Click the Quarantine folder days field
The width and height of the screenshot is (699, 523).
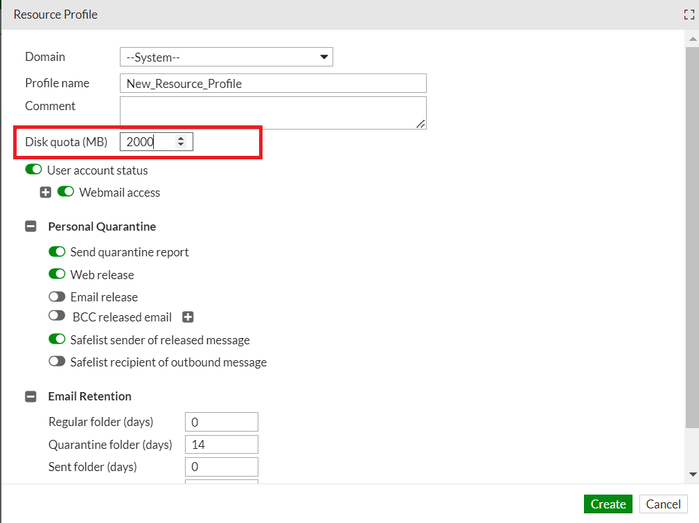[x=221, y=444]
